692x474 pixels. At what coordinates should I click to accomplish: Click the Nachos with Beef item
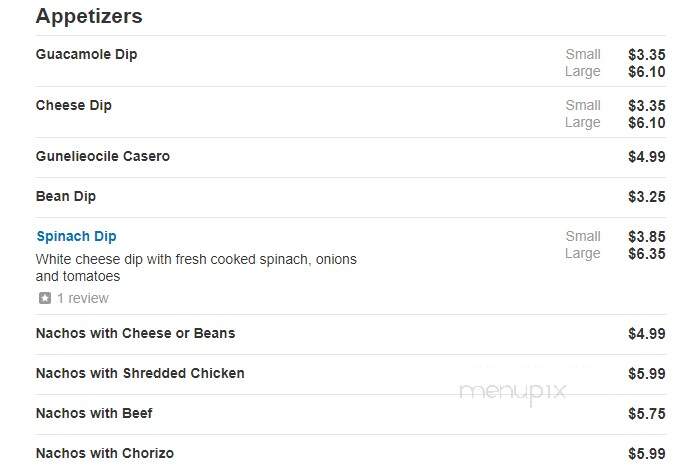click(94, 414)
